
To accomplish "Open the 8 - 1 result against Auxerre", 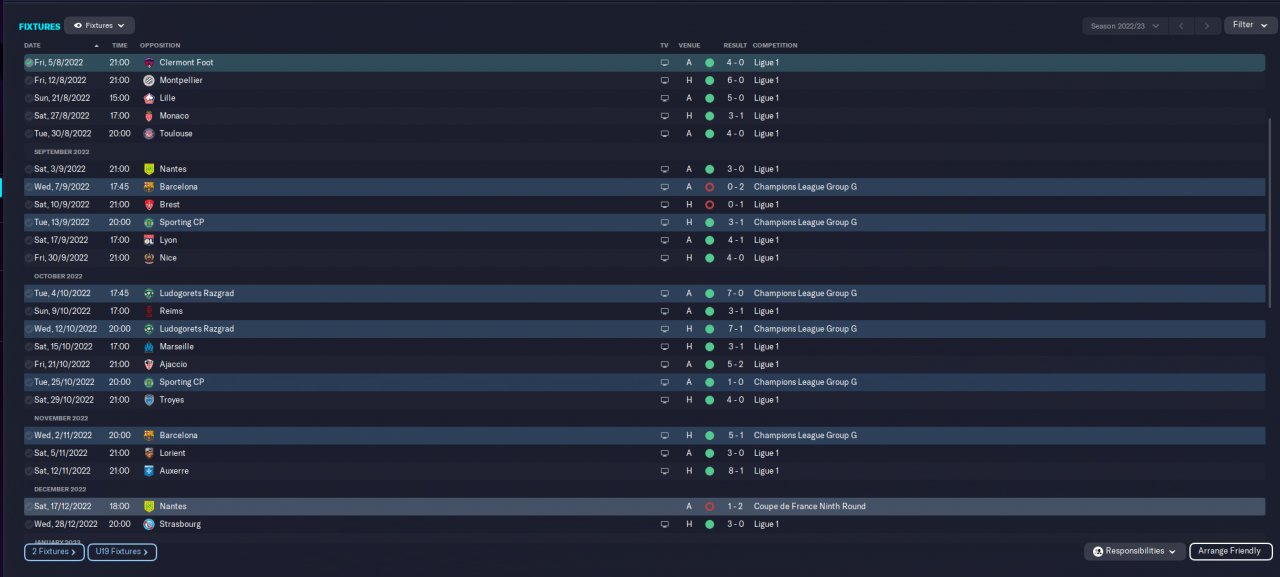I will tap(735, 471).
